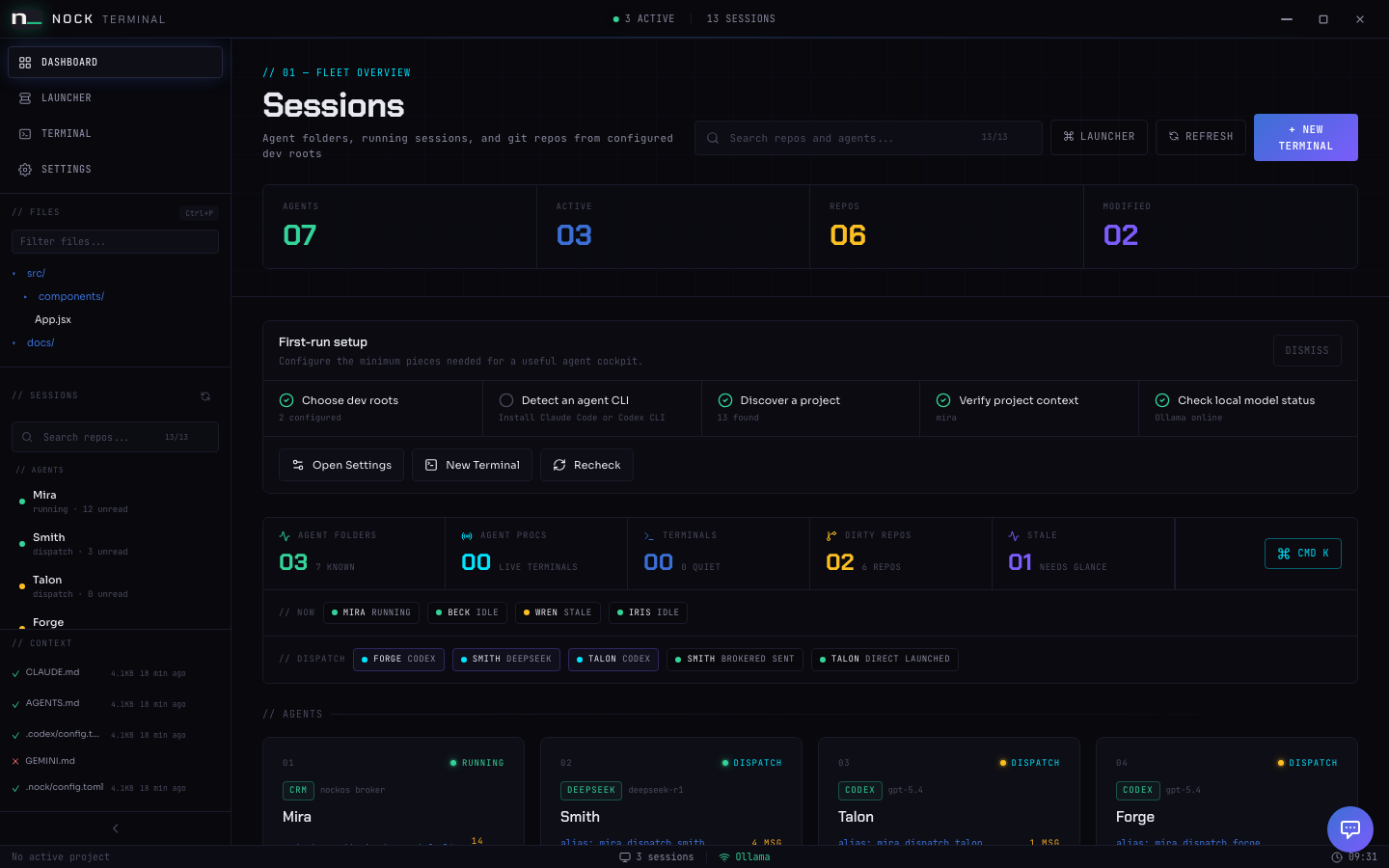Click the 3 ACTIVE indicator

click(x=643, y=19)
